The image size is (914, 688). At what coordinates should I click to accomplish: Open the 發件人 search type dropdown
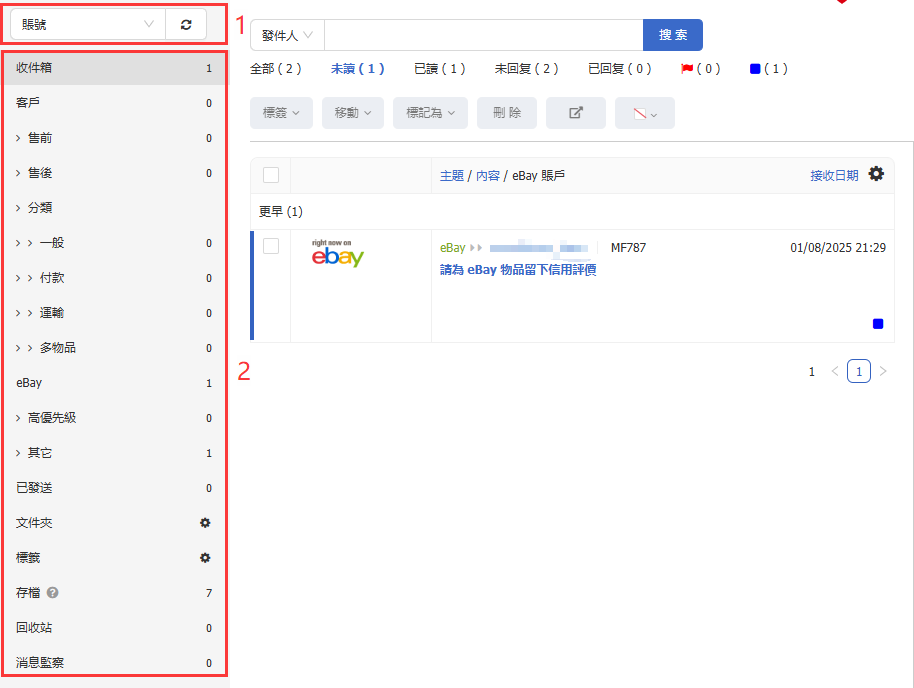click(287, 35)
